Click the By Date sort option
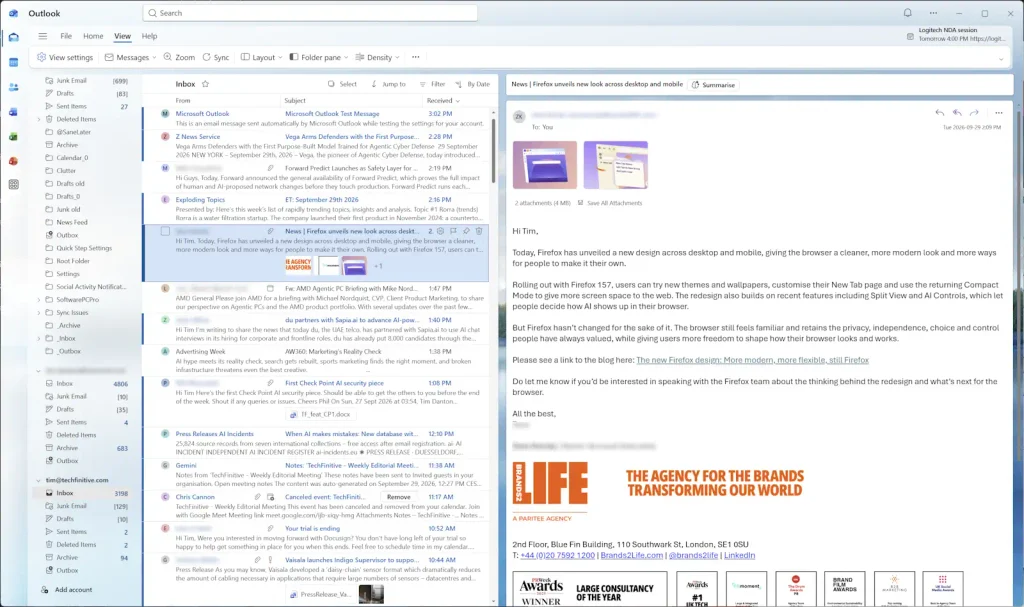 tap(472, 84)
